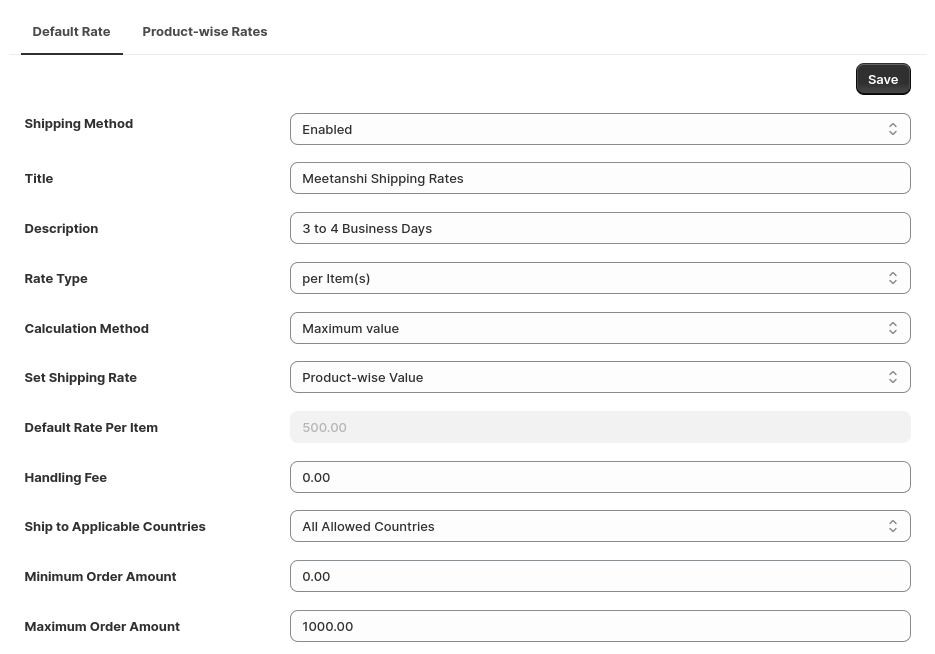Click the disabled Default Rate Per Item field

tap(600, 427)
